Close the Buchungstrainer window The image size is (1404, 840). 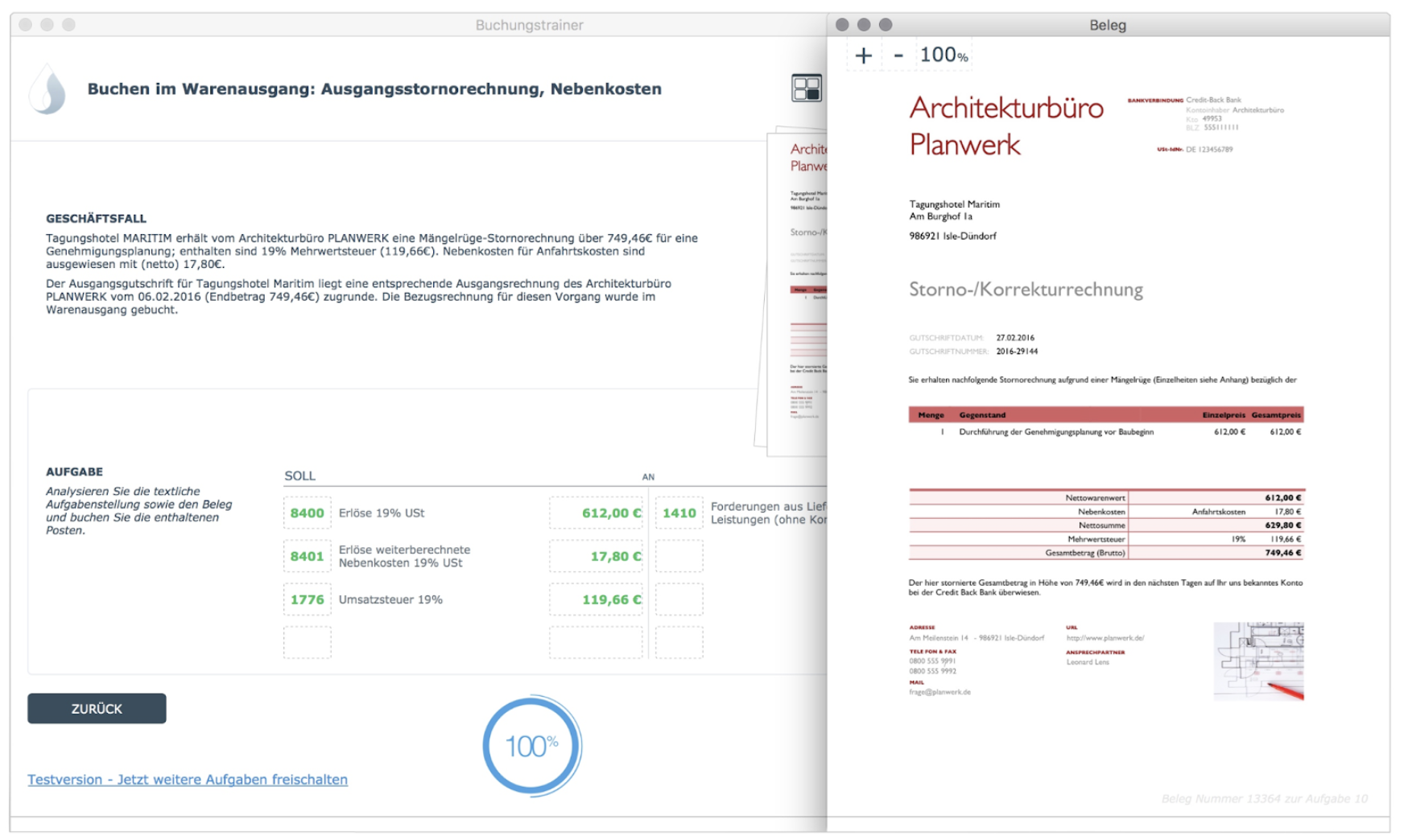(x=26, y=25)
